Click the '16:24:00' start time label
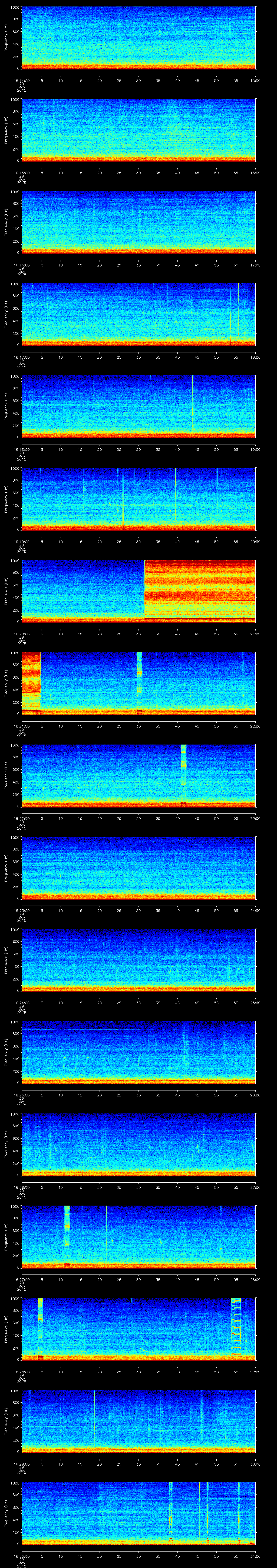 pyautogui.click(x=21, y=1003)
